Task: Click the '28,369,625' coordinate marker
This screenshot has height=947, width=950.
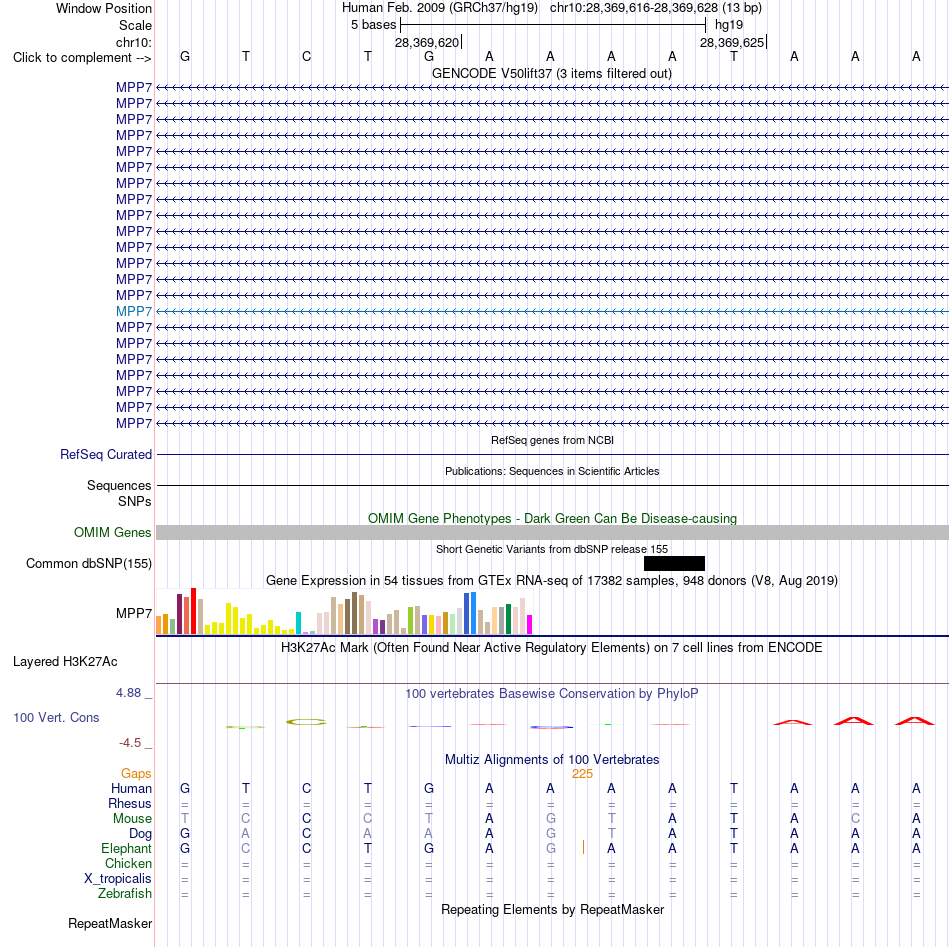Action: click(x=732, y=42)
